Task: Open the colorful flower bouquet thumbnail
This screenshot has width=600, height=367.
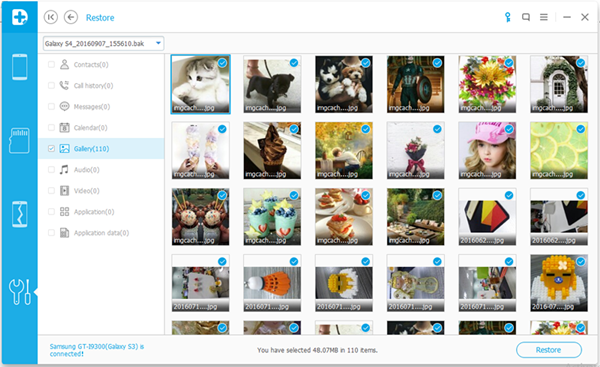Action: tap(487, 84)
